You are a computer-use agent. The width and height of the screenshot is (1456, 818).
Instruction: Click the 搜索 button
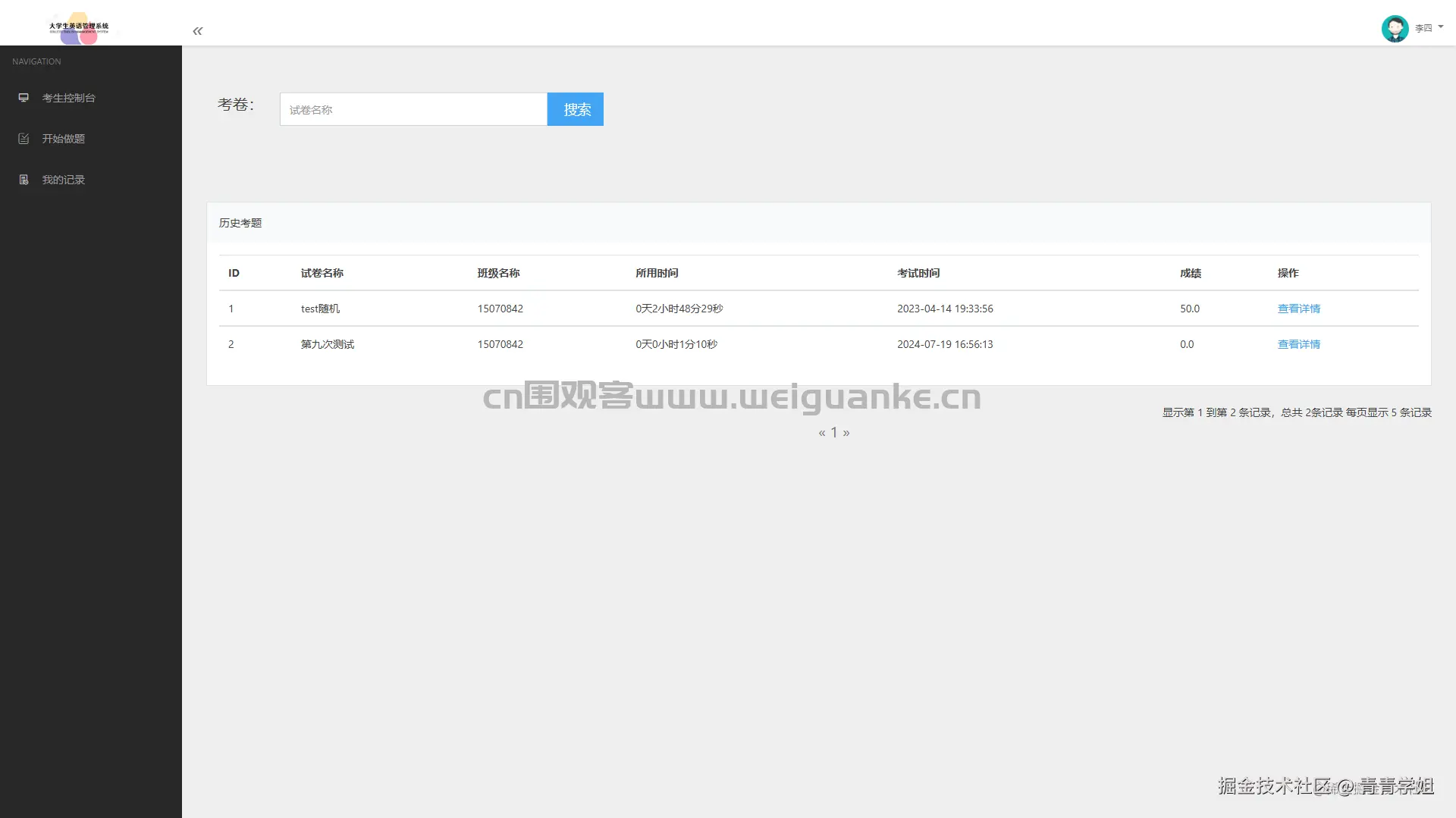(x=576, y=109)
